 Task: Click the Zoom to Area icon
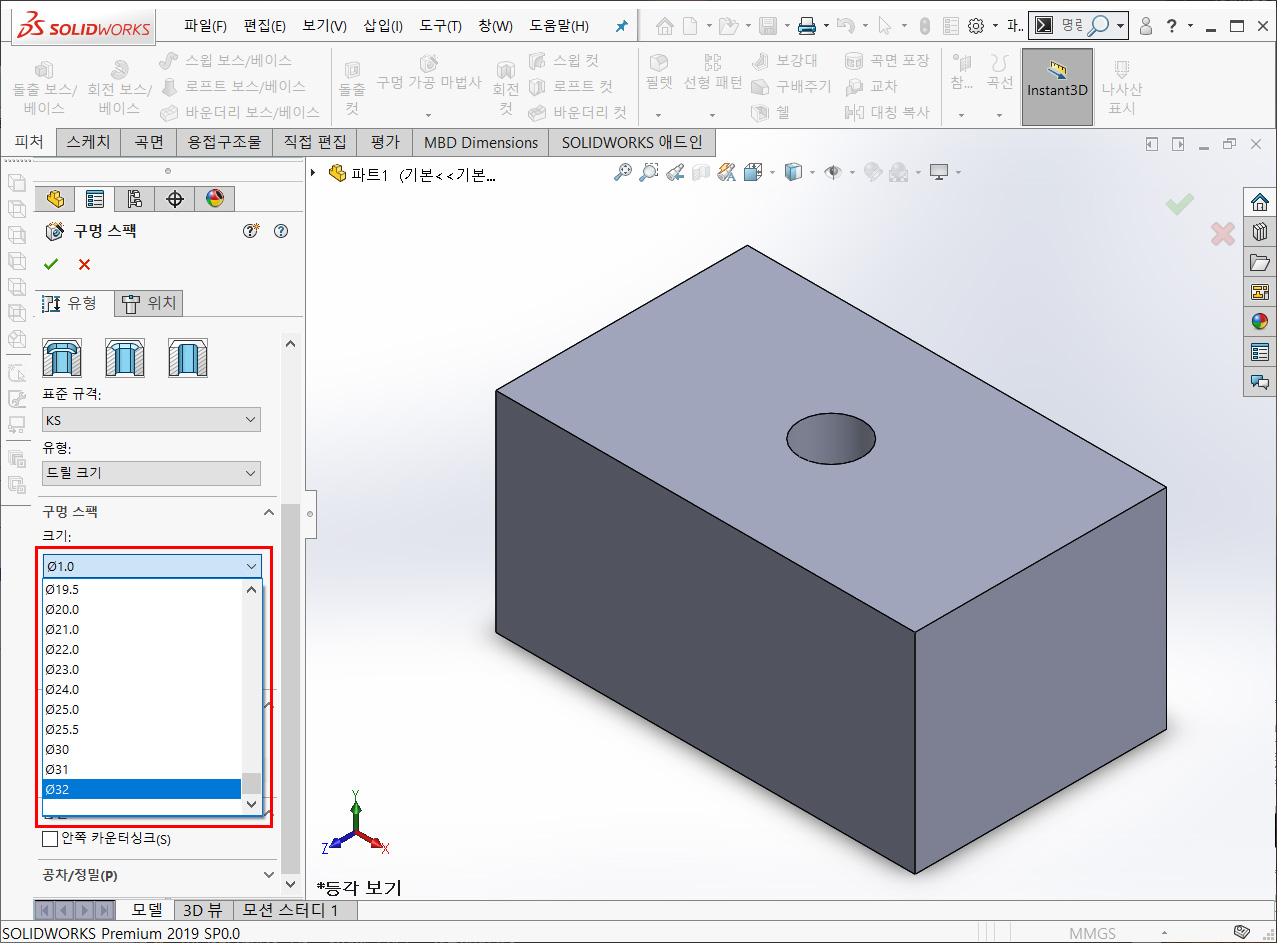click(649, 172)
